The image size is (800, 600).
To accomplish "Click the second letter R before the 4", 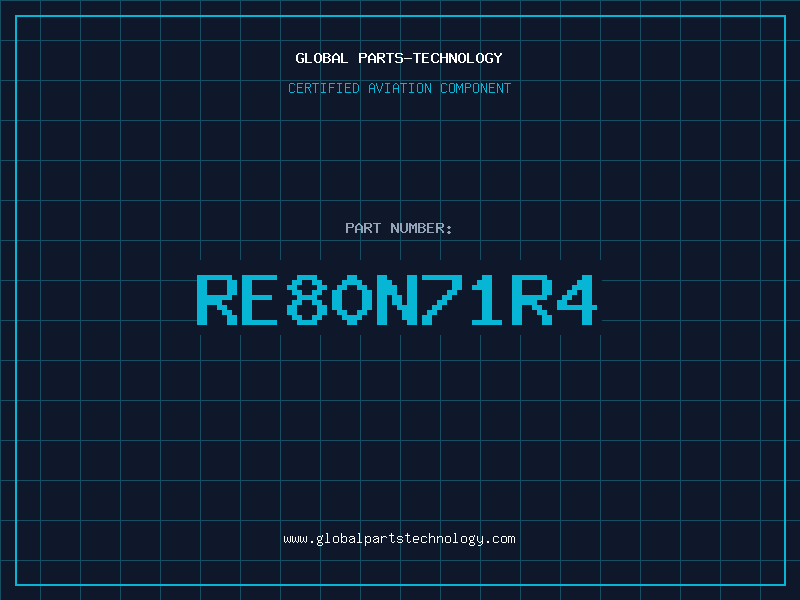I will click(534, 299).
